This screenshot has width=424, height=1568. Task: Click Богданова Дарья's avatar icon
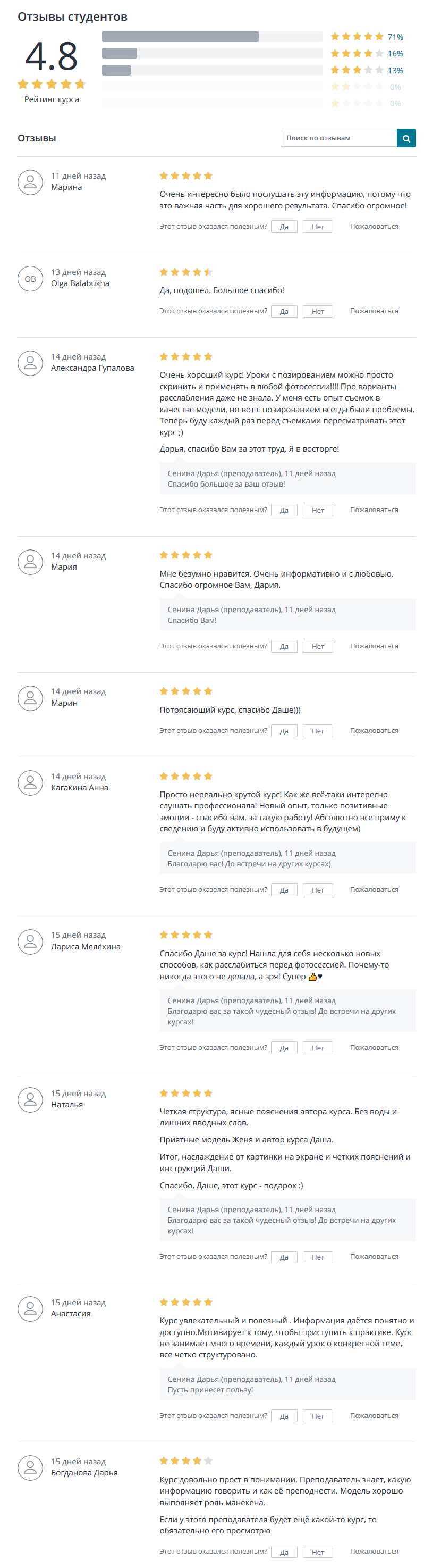(30, 1467)
